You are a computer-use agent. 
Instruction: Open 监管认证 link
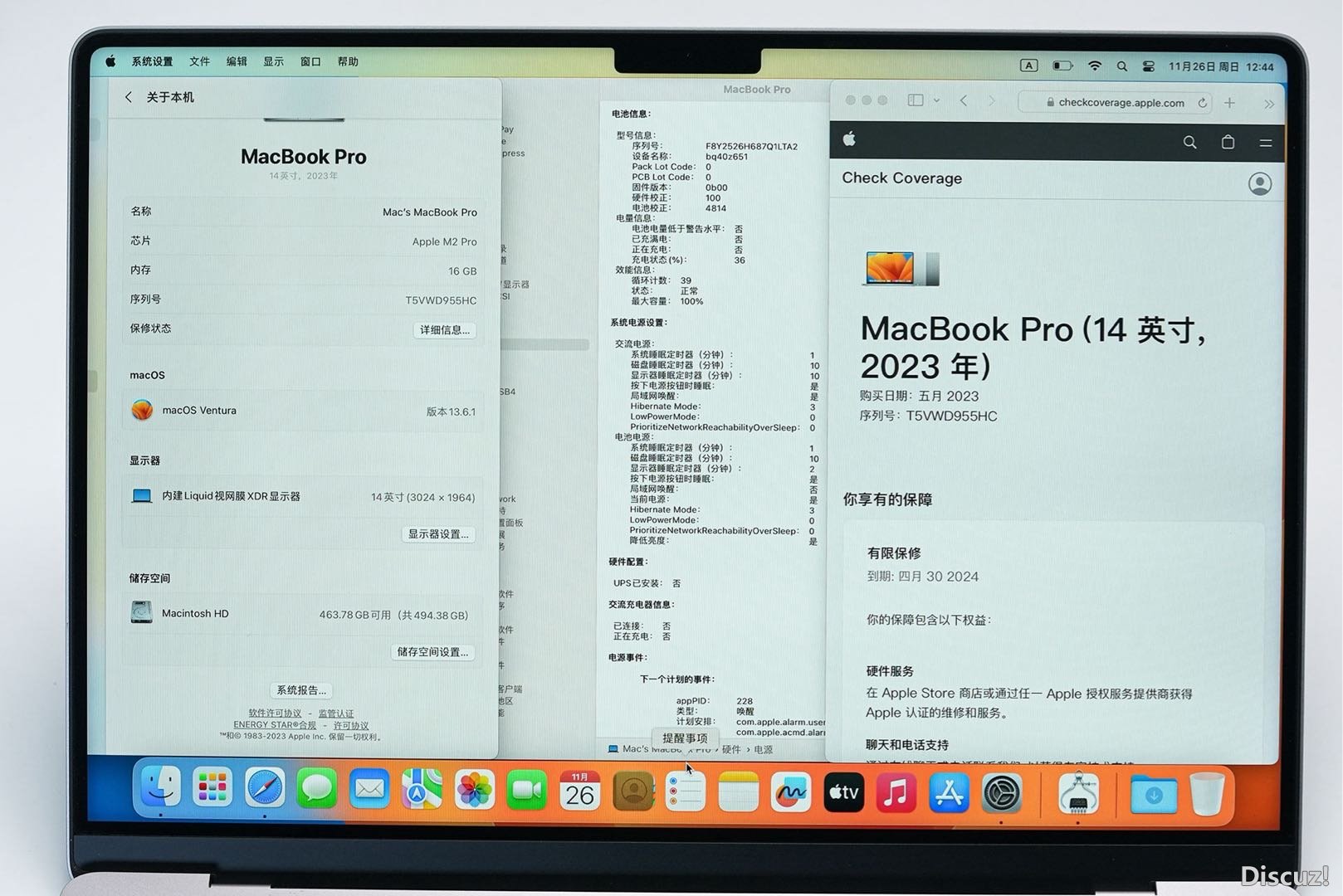point(335,713)
